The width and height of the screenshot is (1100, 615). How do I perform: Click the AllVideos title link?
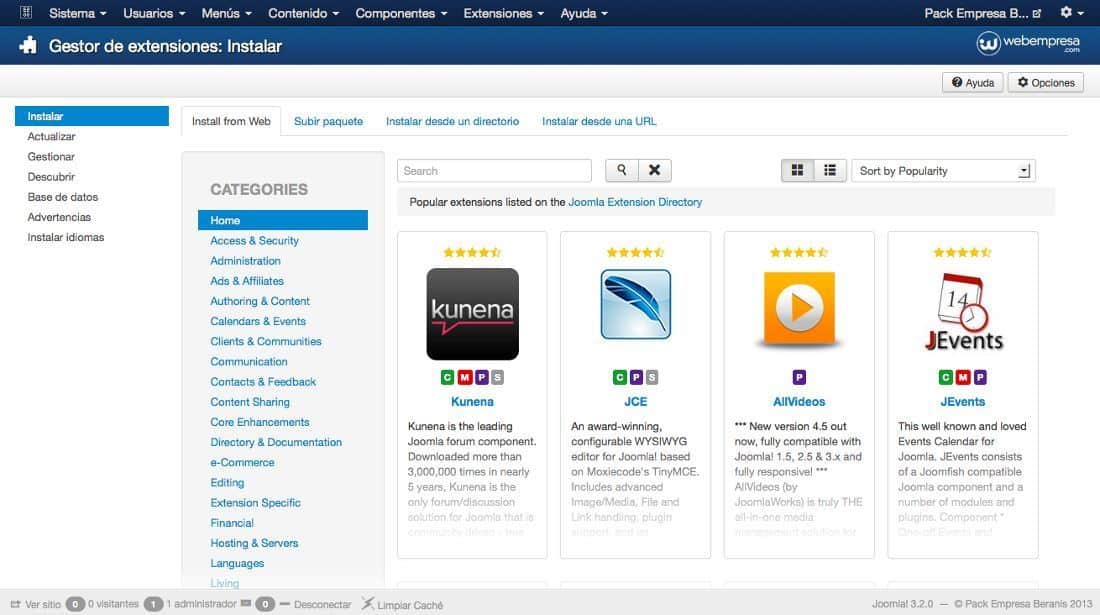[799, 402]
